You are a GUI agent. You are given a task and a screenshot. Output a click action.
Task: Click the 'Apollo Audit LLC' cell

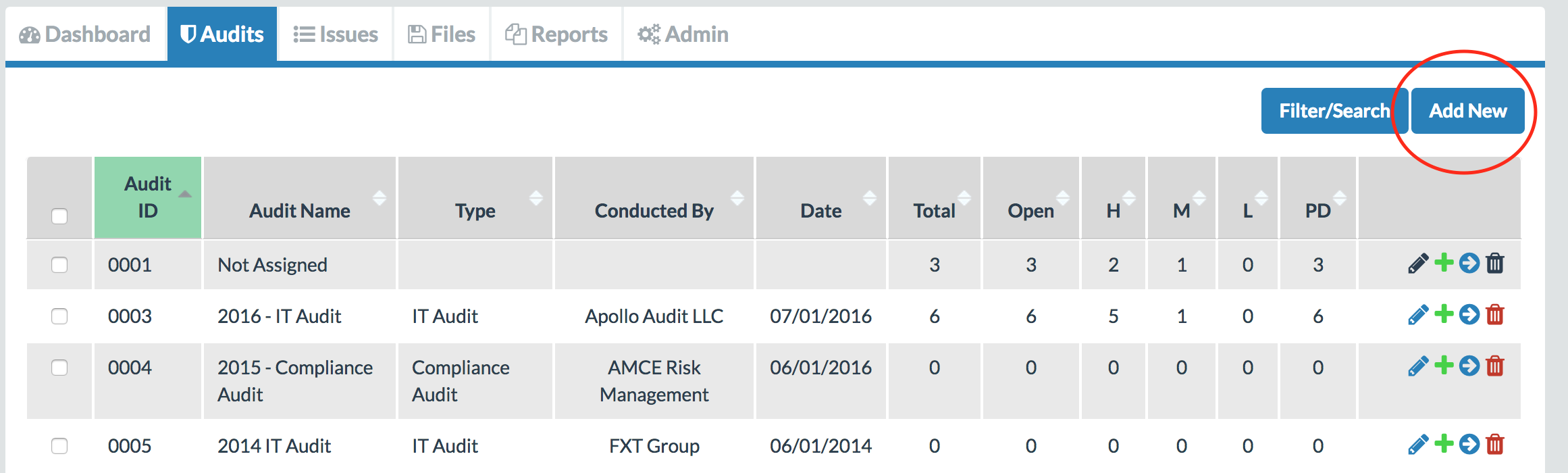(x=654, y=316)
